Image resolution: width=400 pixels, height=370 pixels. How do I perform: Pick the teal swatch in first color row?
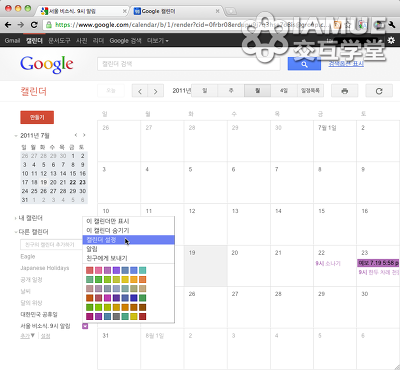(142, 270)
